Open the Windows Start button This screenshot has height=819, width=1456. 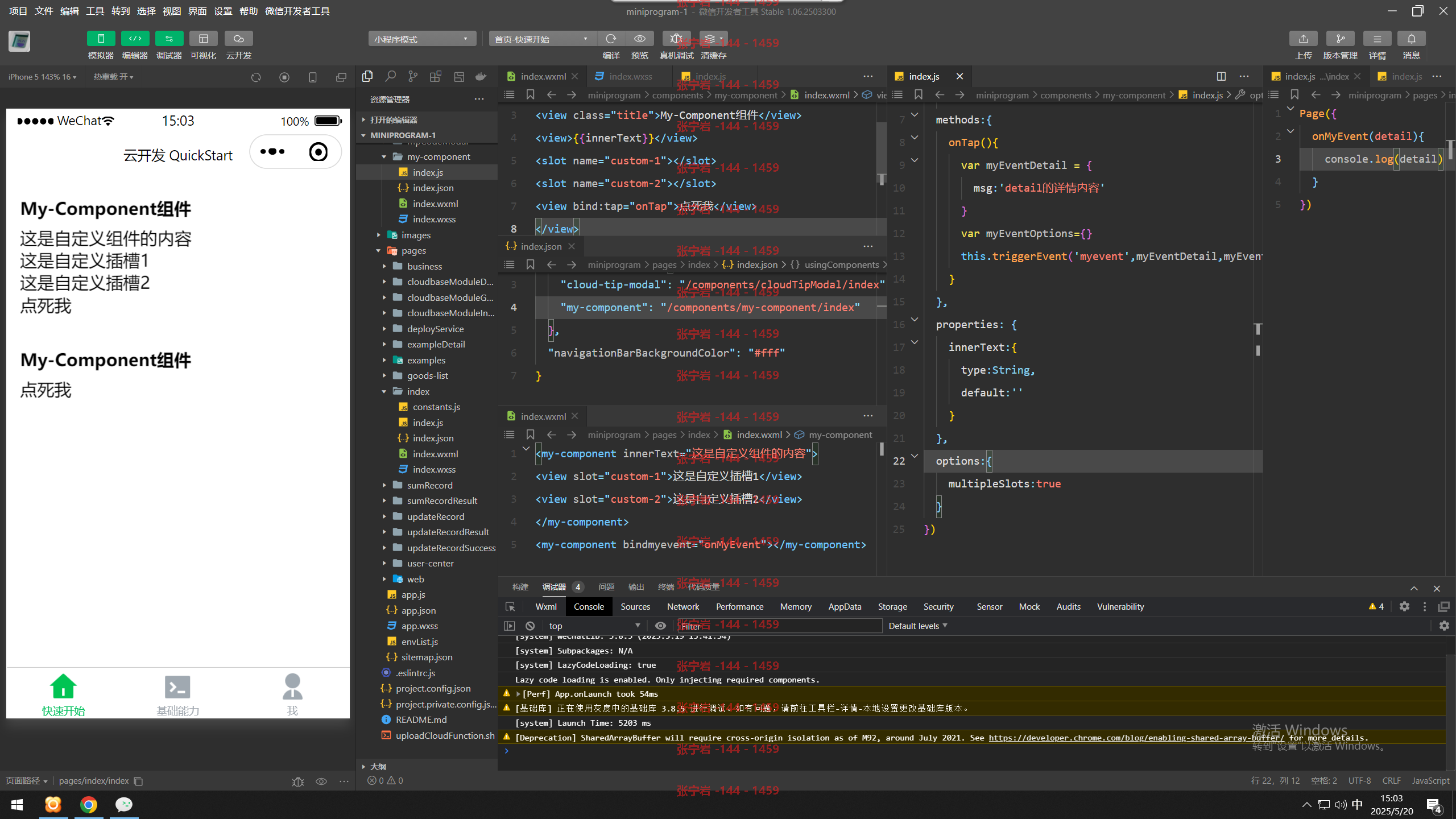click(x=17, y=804)
